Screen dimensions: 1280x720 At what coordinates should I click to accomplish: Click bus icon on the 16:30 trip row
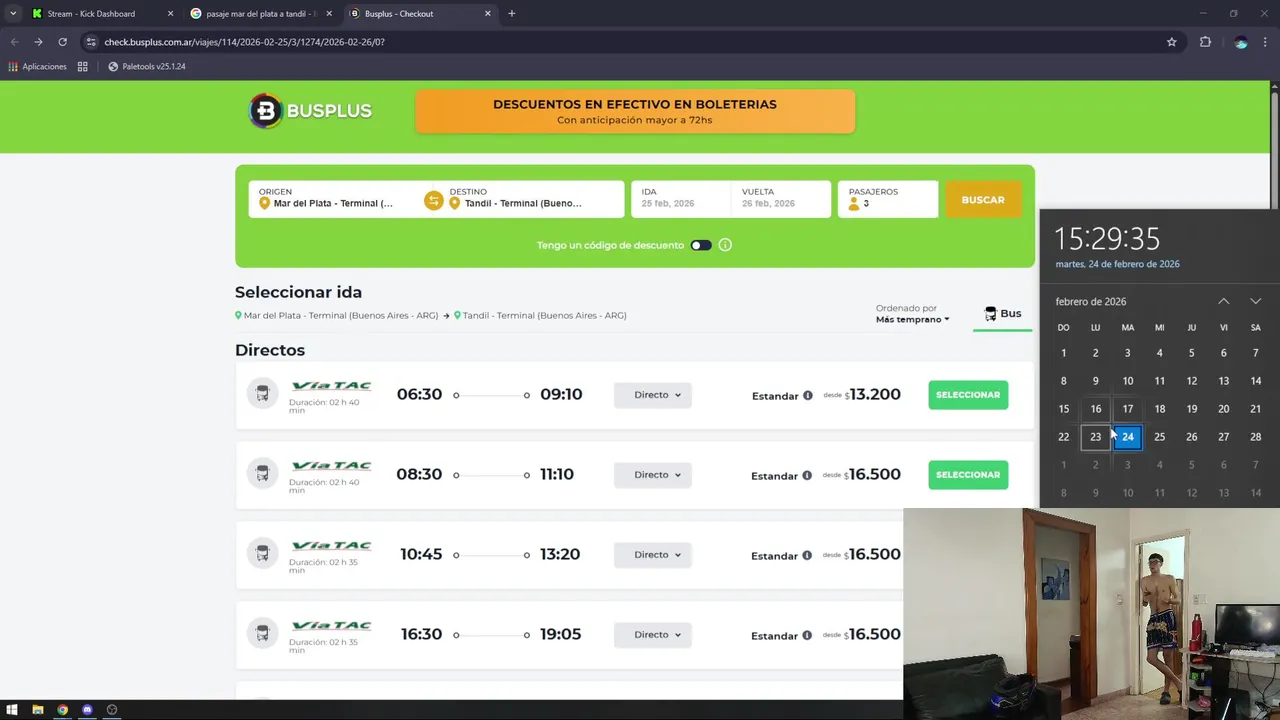[x=262, y=634]
